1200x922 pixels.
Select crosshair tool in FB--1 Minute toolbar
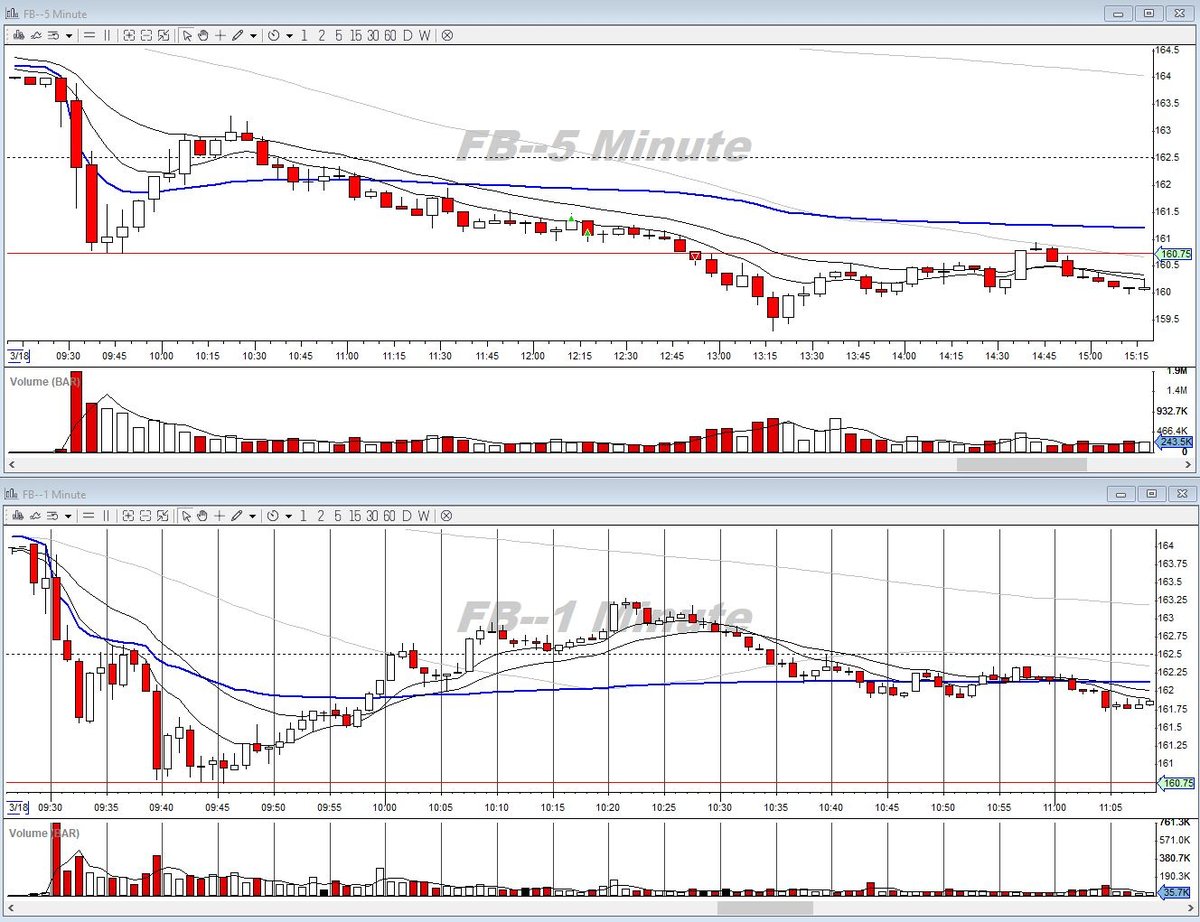click(x=220, y=516)
